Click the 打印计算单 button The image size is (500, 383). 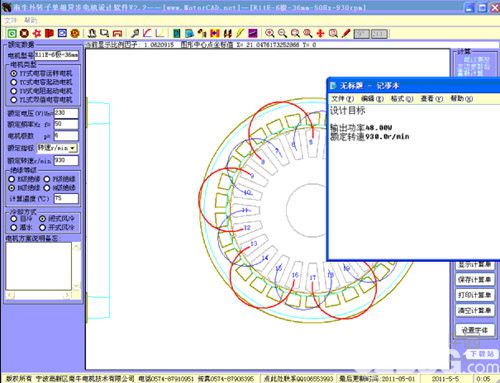475,295
